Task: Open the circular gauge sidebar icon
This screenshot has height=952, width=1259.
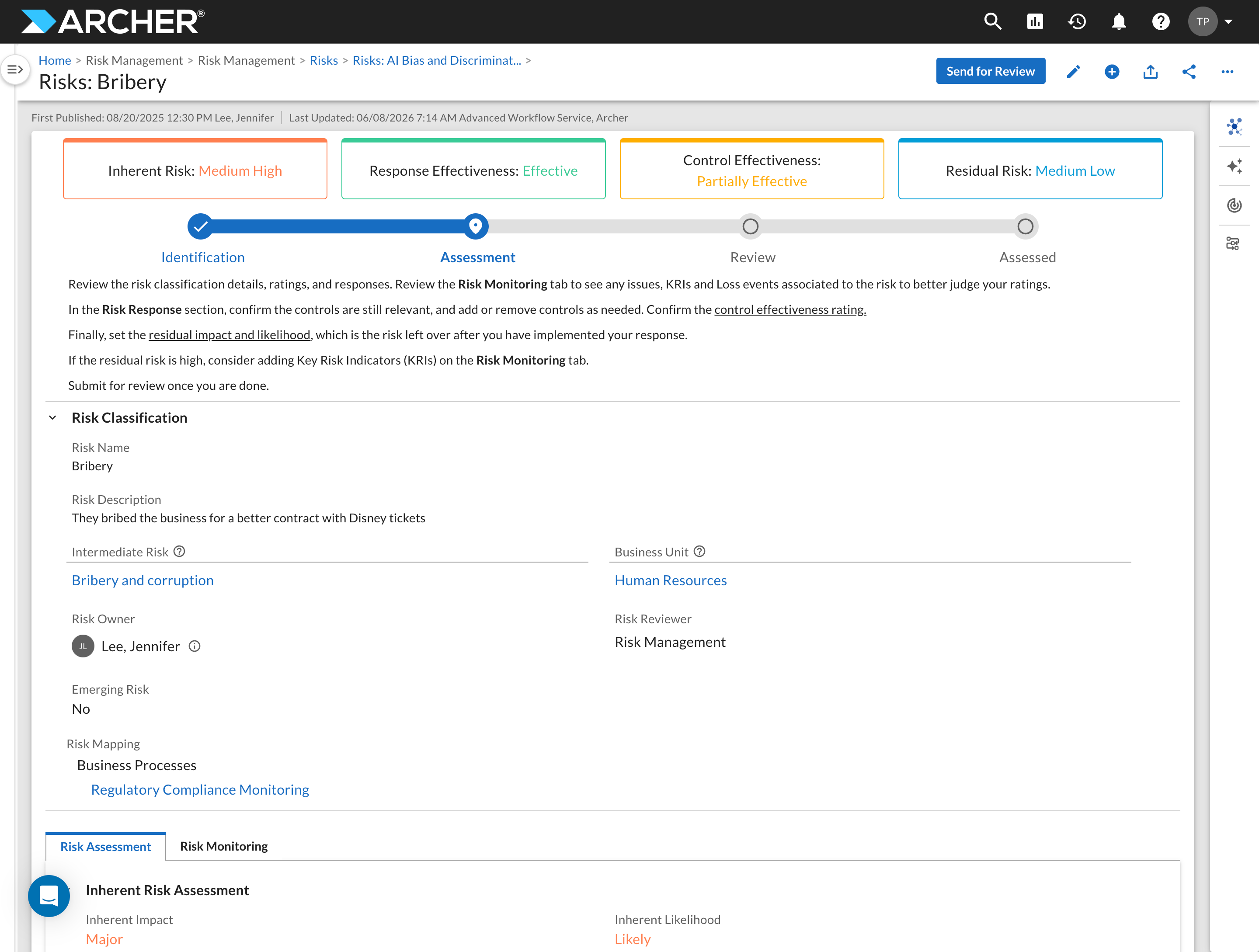Action: point(1234,205)
